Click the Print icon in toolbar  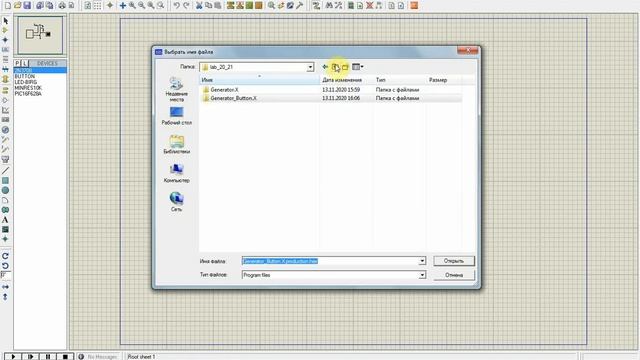pos(62,5)
